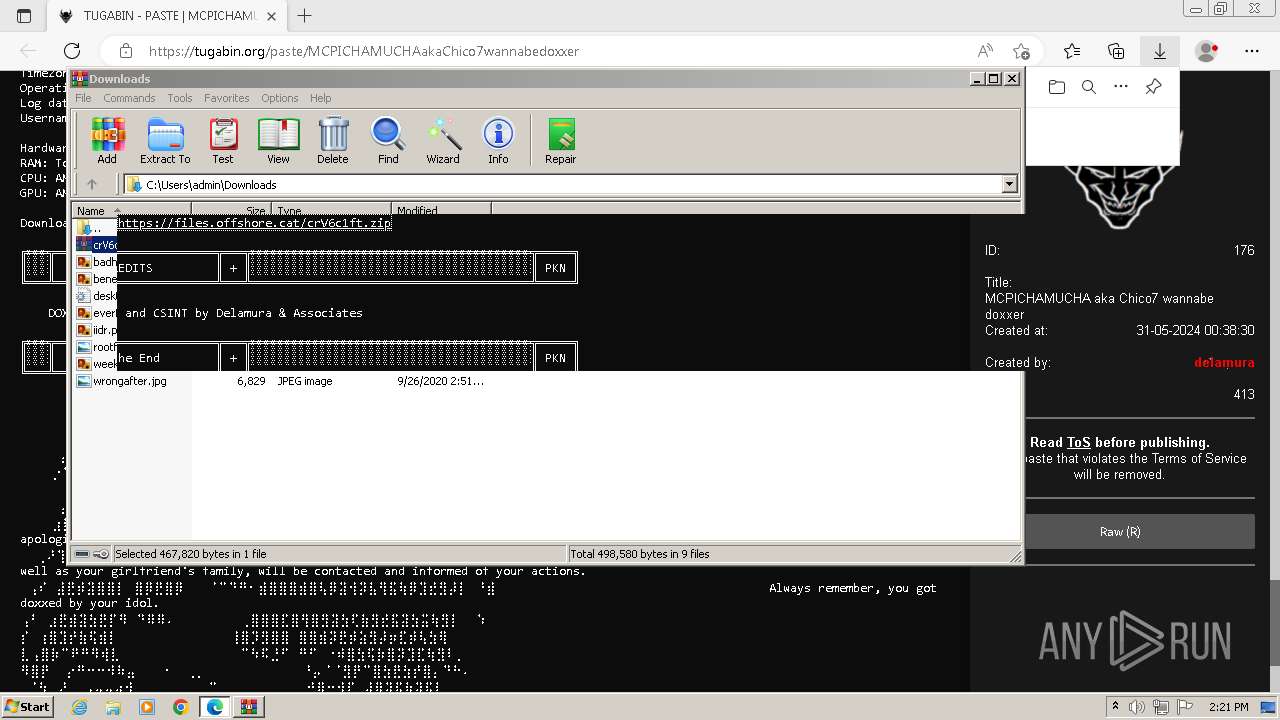Click the key icon in WinRAR status bar
The image size is (1280, 720).
[101, 553]
